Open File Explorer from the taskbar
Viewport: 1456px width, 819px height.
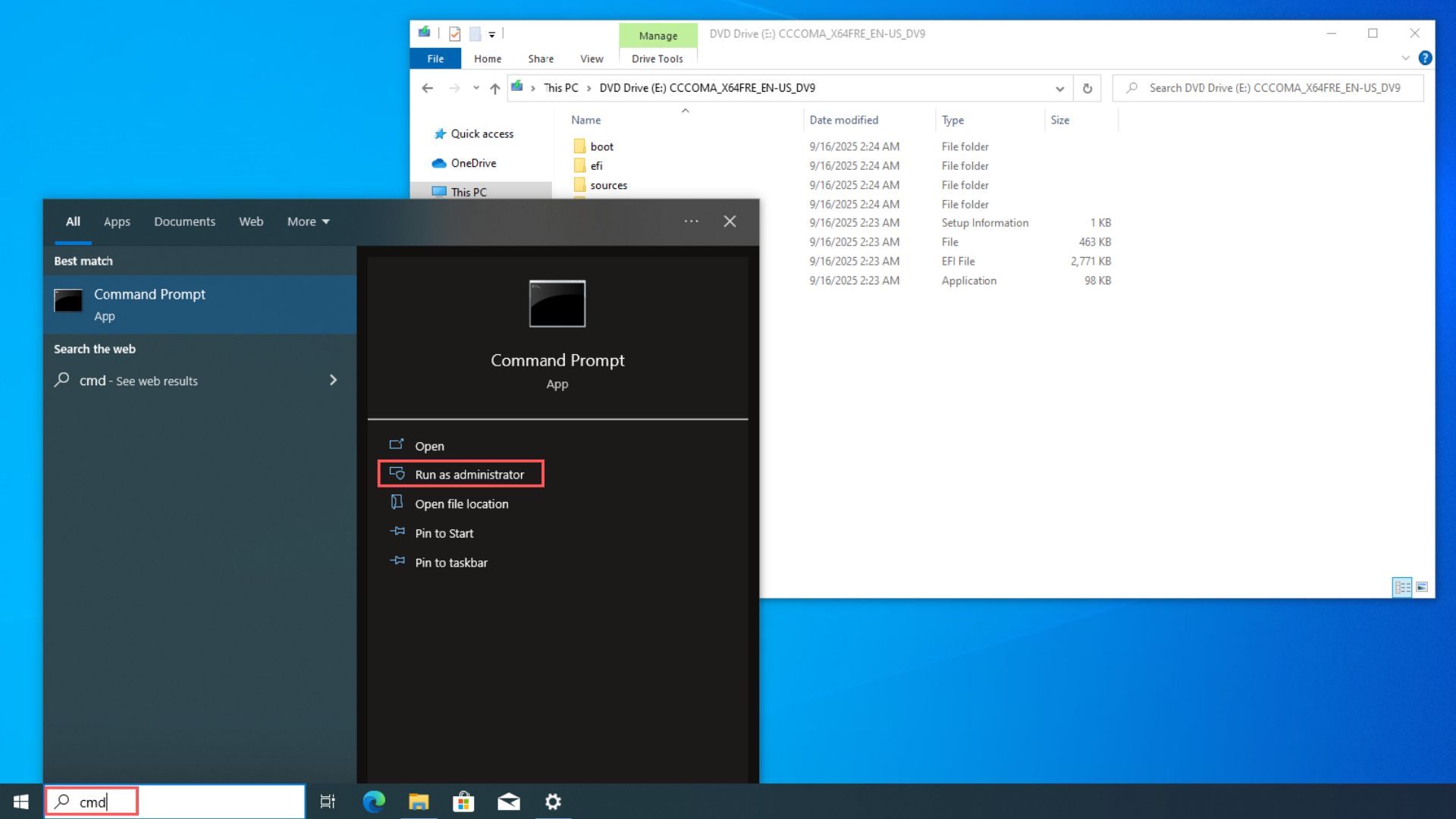point(419,801)
